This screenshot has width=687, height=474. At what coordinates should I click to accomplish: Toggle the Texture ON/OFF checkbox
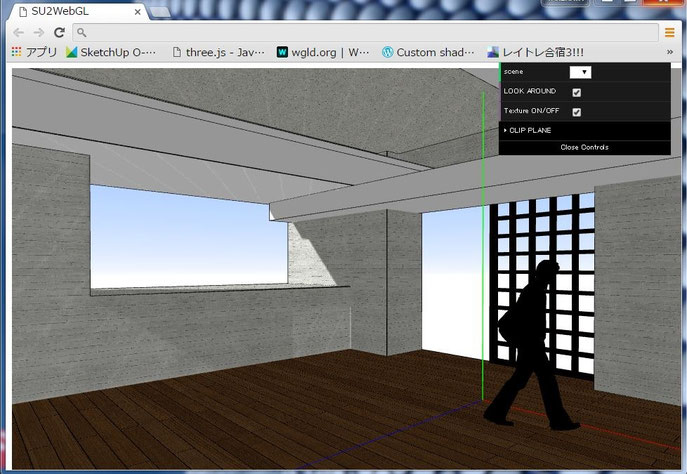pos(577,112)
